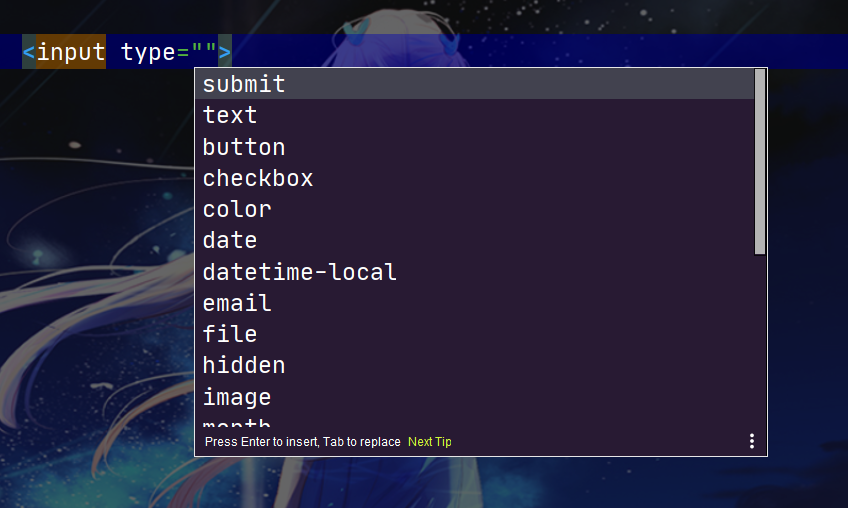Click the 'type' attribute name in code
Viewport: 848px width, 508px height.
click(x=148, y=52)
